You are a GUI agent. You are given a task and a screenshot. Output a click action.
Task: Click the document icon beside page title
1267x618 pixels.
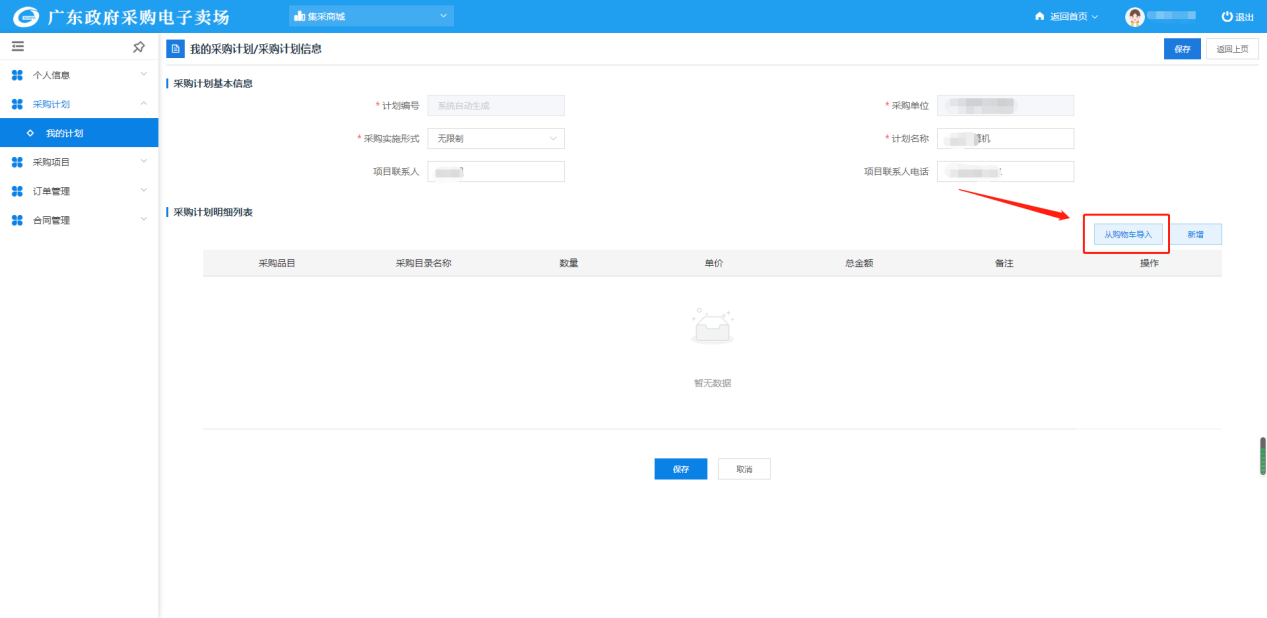(x=175, y=49)
